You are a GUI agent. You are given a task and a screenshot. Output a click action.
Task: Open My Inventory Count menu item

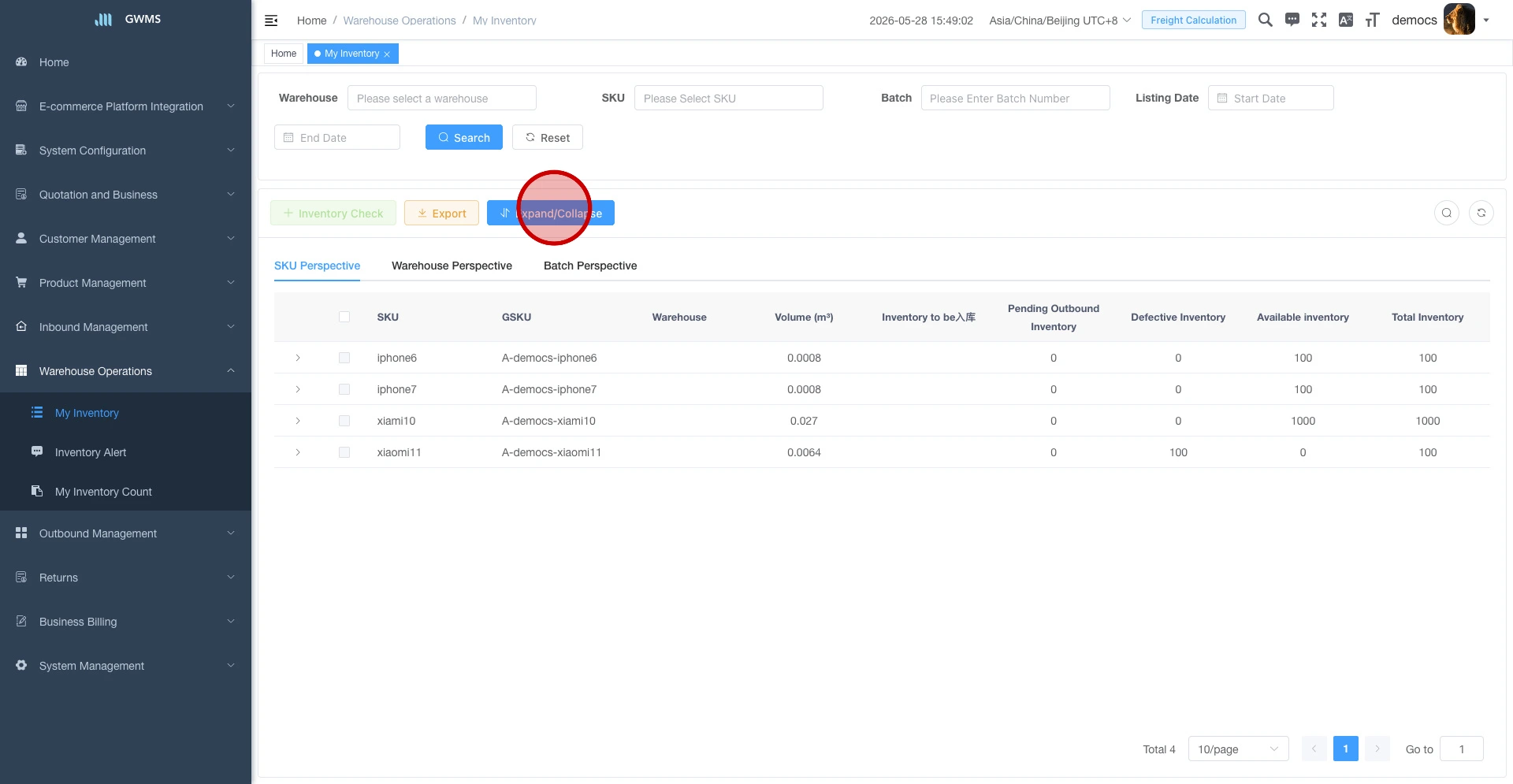point(126,491)
